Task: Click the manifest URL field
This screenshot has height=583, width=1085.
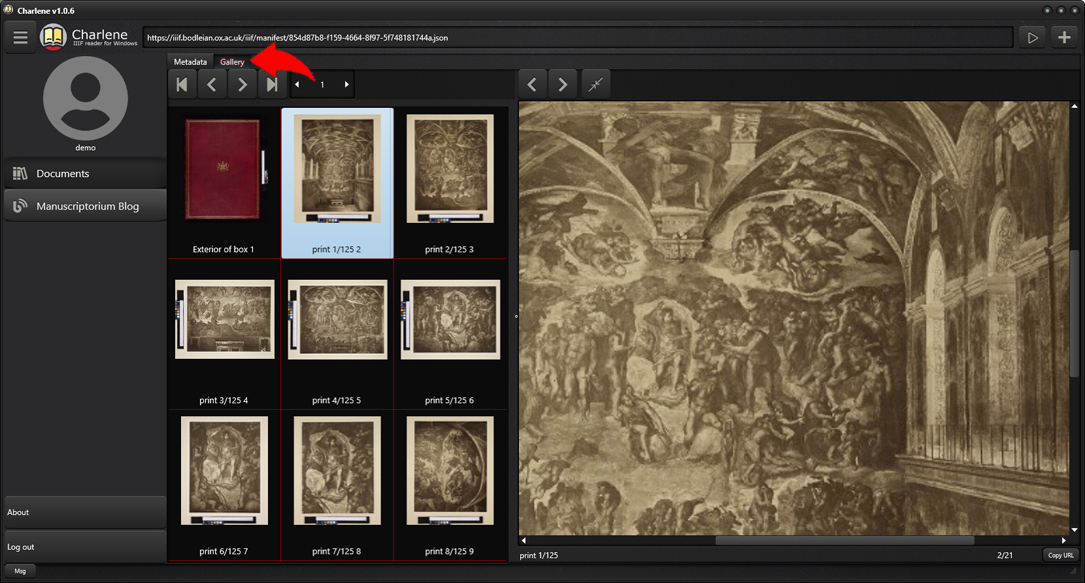Action: pos(578,37)
